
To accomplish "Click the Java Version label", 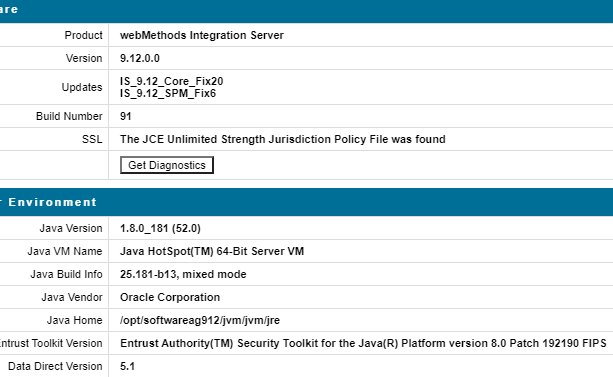I will (x=71, y=228).
